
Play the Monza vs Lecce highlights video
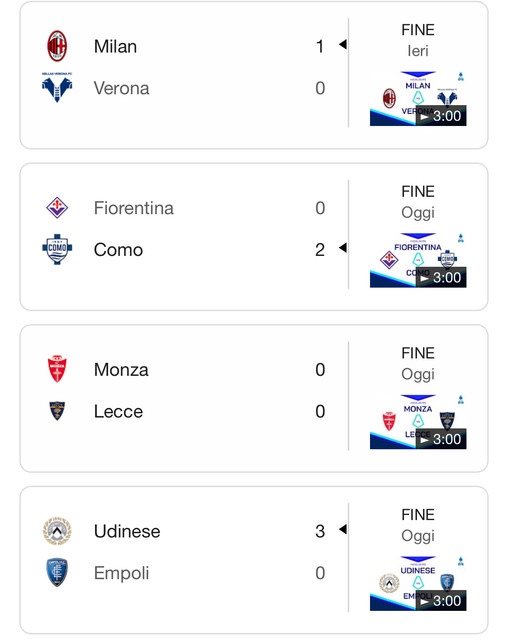(418, 422)
